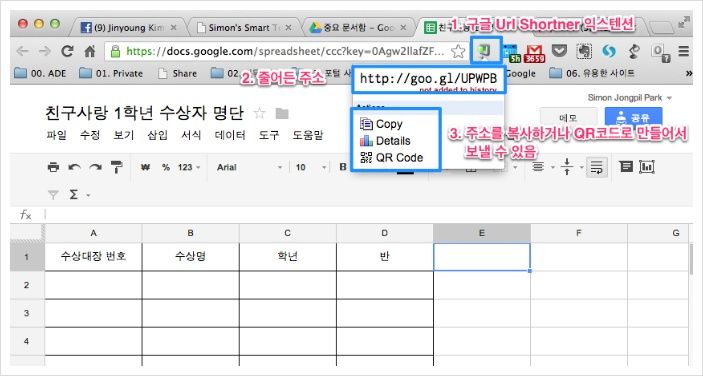
Task: Switch to the Simon's Smart tab
Action: (244, 28)
